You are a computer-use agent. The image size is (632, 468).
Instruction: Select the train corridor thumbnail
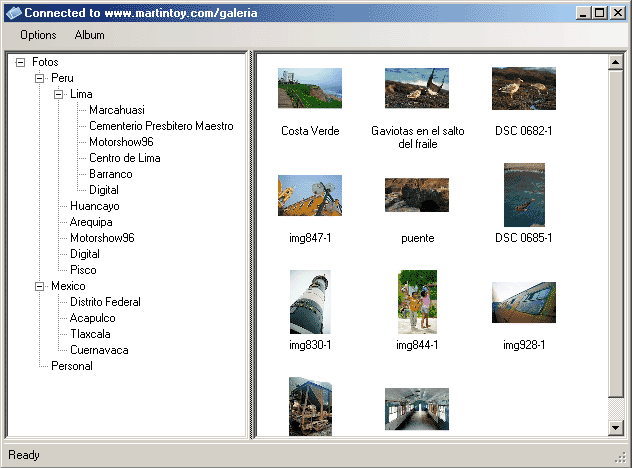pyautogui.click(x=417, y=409)
